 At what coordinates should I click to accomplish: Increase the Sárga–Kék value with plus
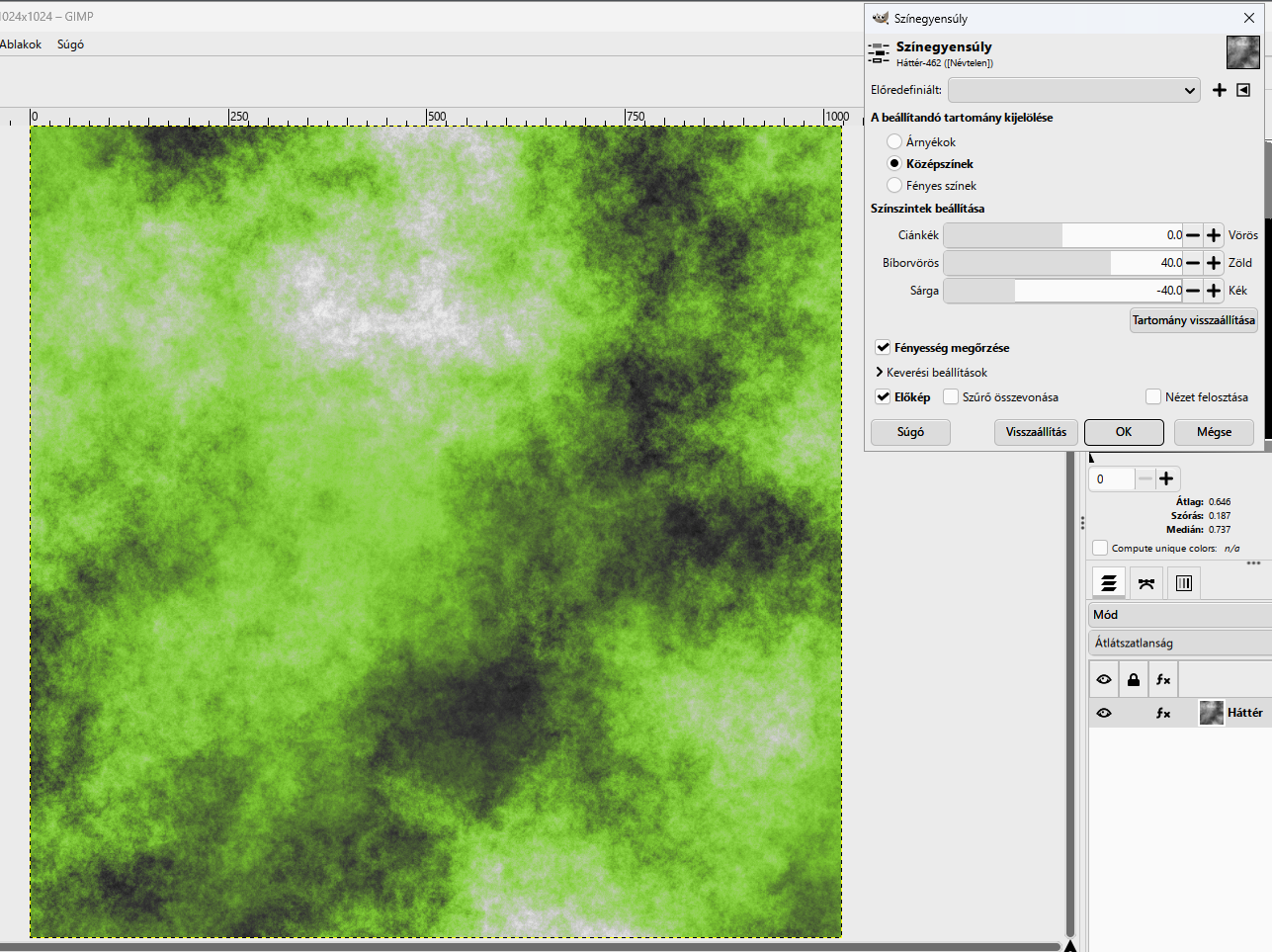(1214, 291)
